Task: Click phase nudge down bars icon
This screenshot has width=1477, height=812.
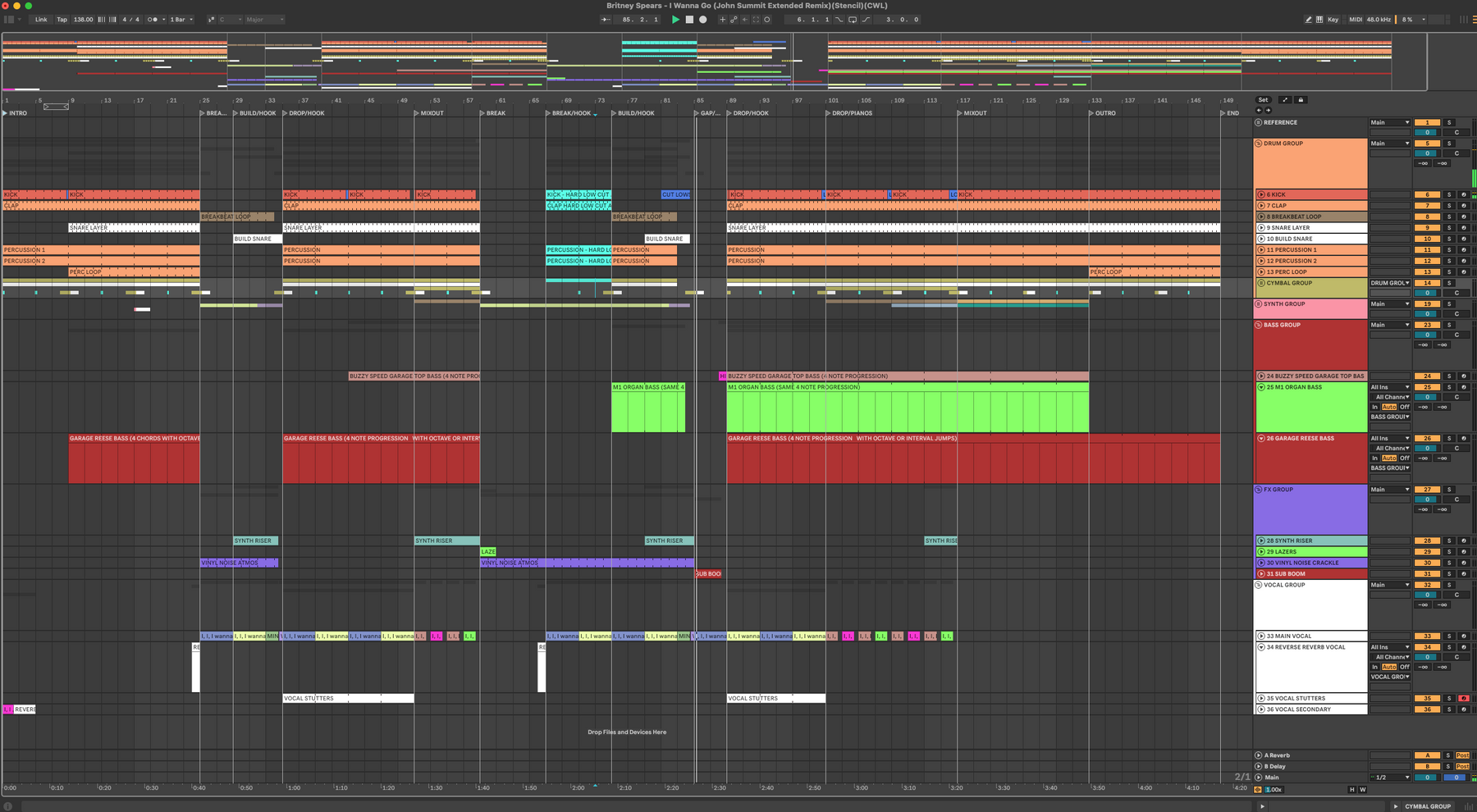Action: click(x=101, y=20)
